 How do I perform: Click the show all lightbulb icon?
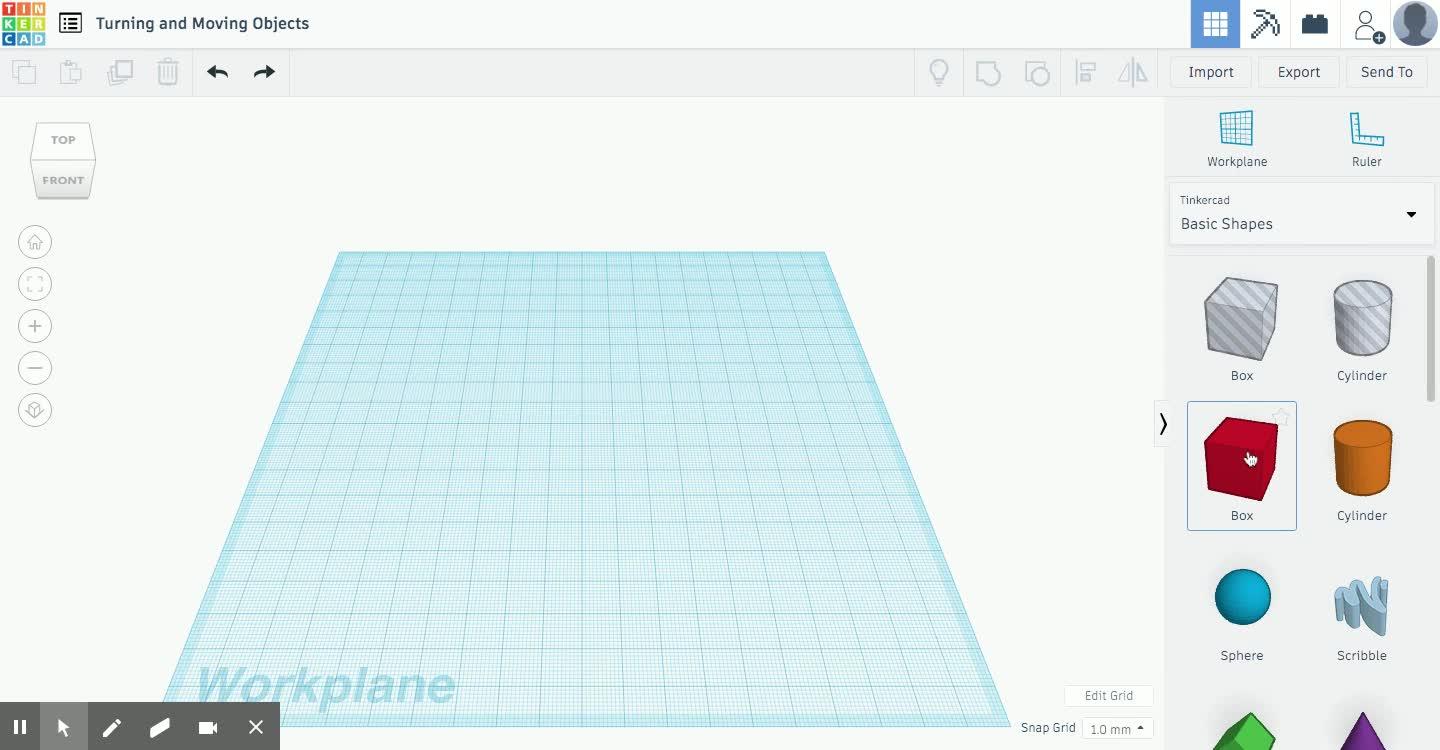[x=939, y=72]
